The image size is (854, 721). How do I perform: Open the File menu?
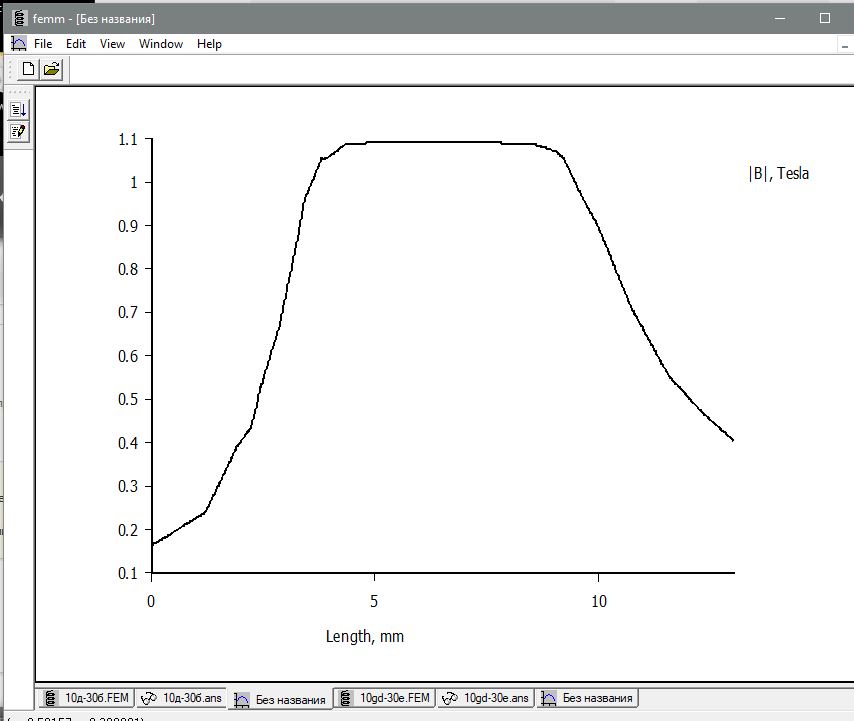[43, 44]
